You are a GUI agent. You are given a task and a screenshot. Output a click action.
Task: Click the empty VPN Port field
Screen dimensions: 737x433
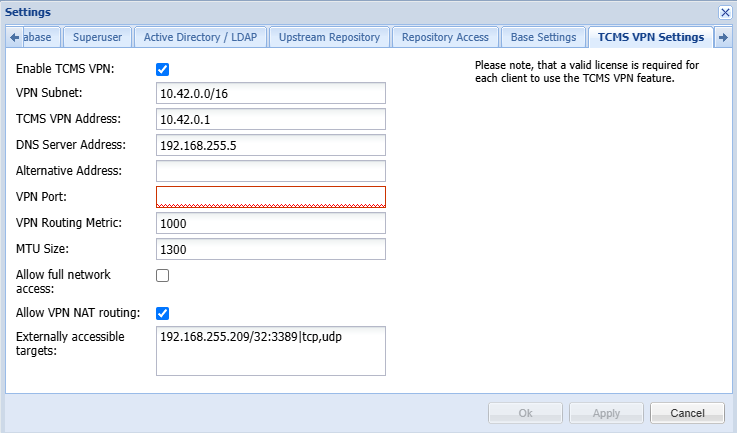[271, 197]
